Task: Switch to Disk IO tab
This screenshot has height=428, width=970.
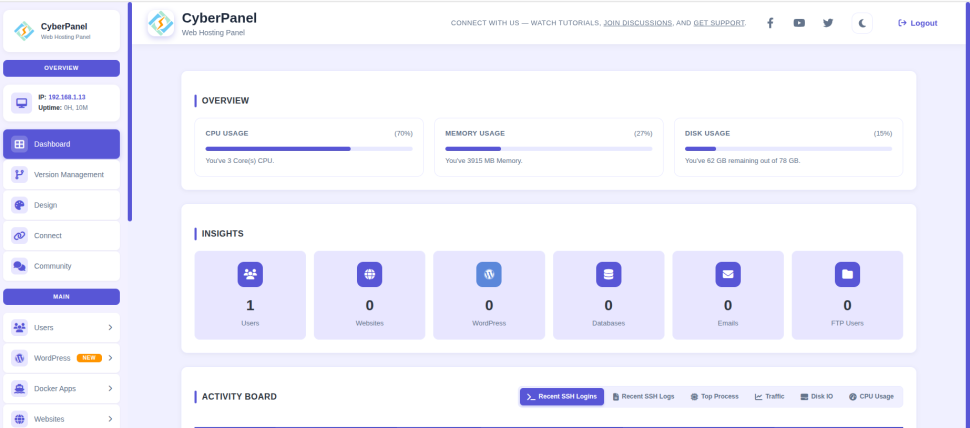Action: click(x=817, y=396)
